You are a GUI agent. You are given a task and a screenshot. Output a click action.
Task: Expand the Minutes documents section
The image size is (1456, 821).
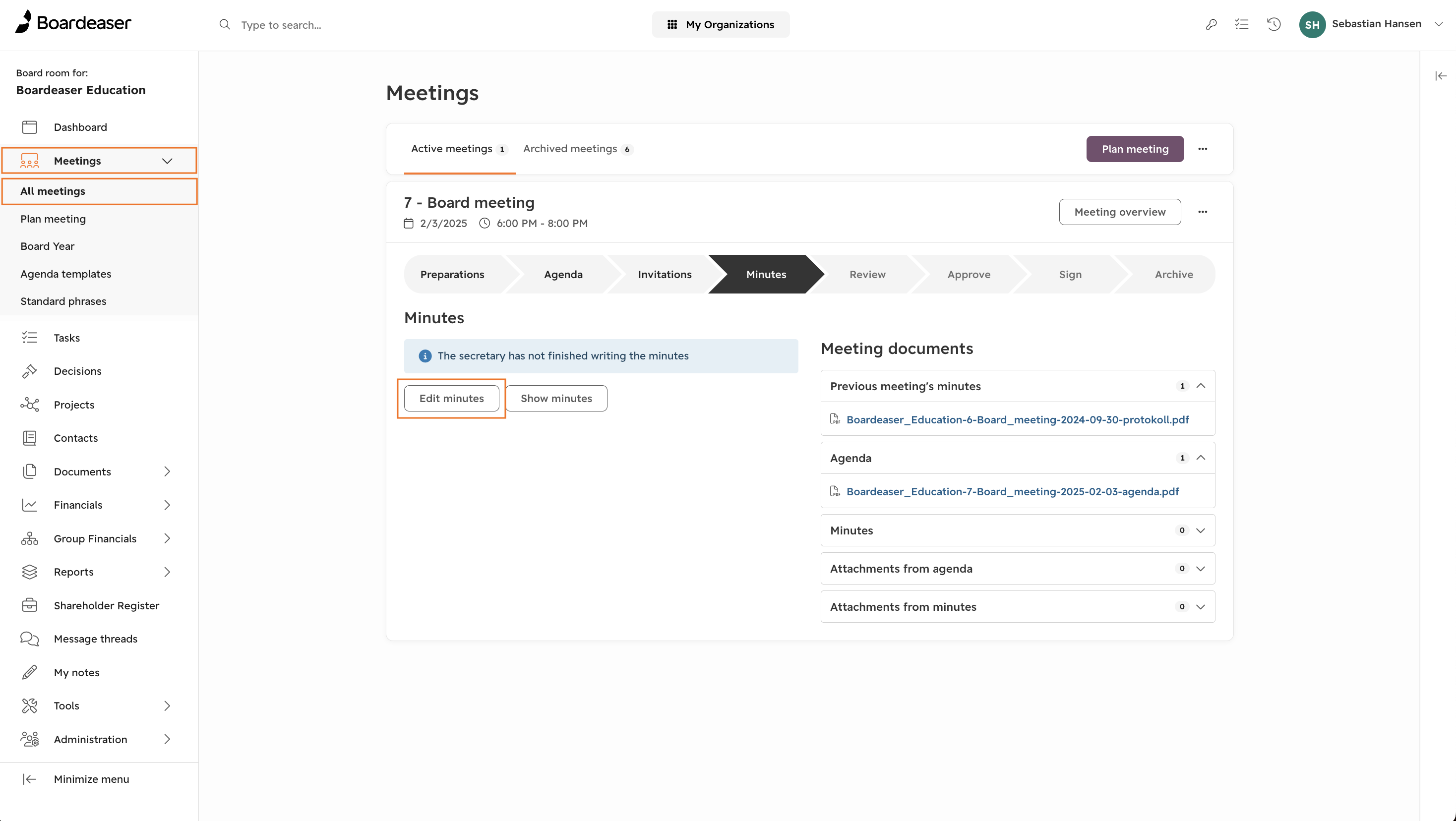click(x=1201, y=530)
